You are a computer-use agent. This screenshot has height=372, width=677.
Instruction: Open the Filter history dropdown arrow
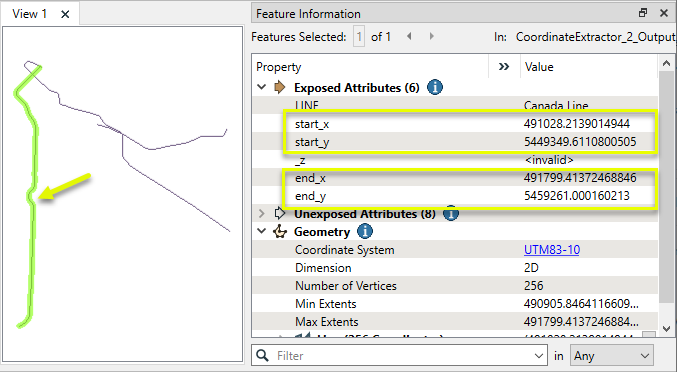click(x=538, y=356)
